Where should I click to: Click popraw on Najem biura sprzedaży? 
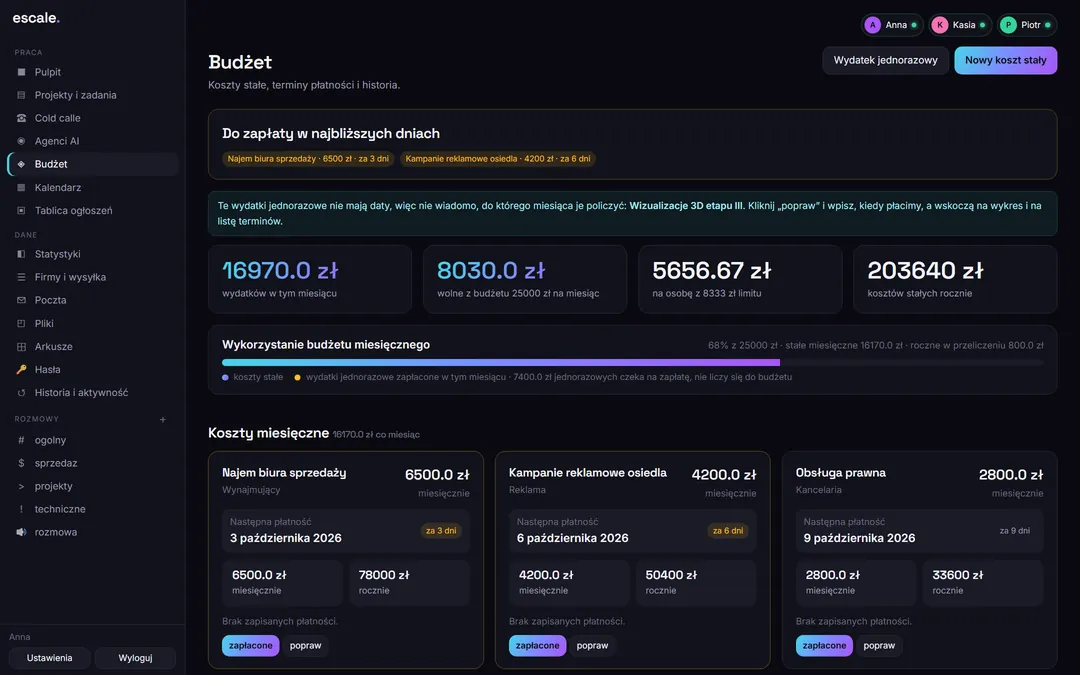[x=306, y=645]
